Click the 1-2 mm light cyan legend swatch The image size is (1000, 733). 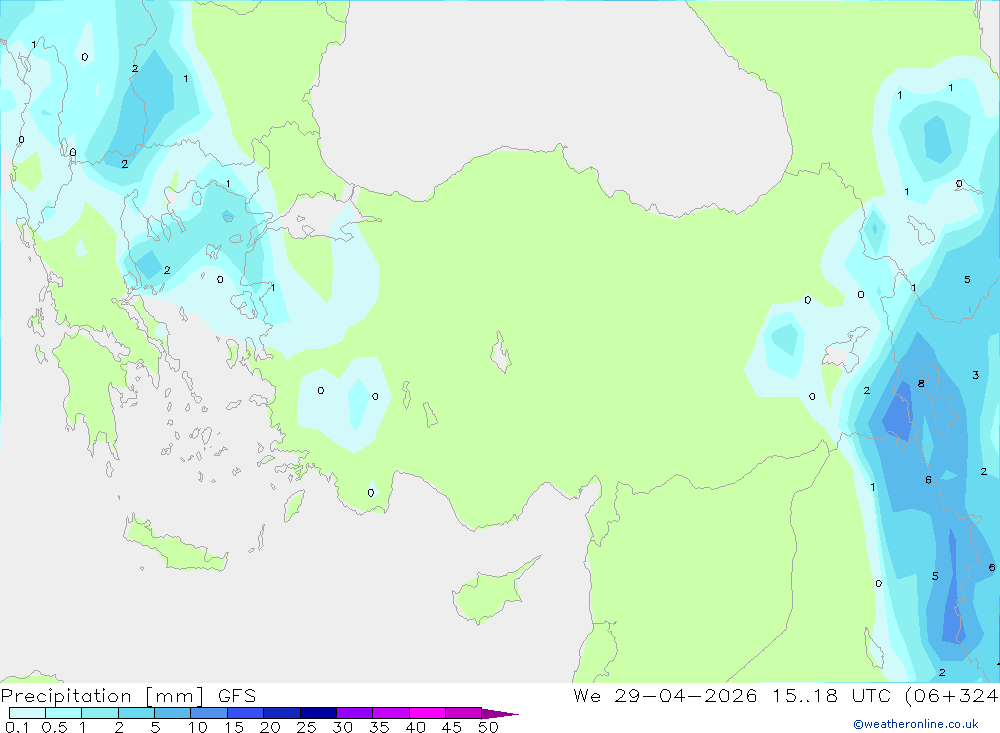click(100, 713)
